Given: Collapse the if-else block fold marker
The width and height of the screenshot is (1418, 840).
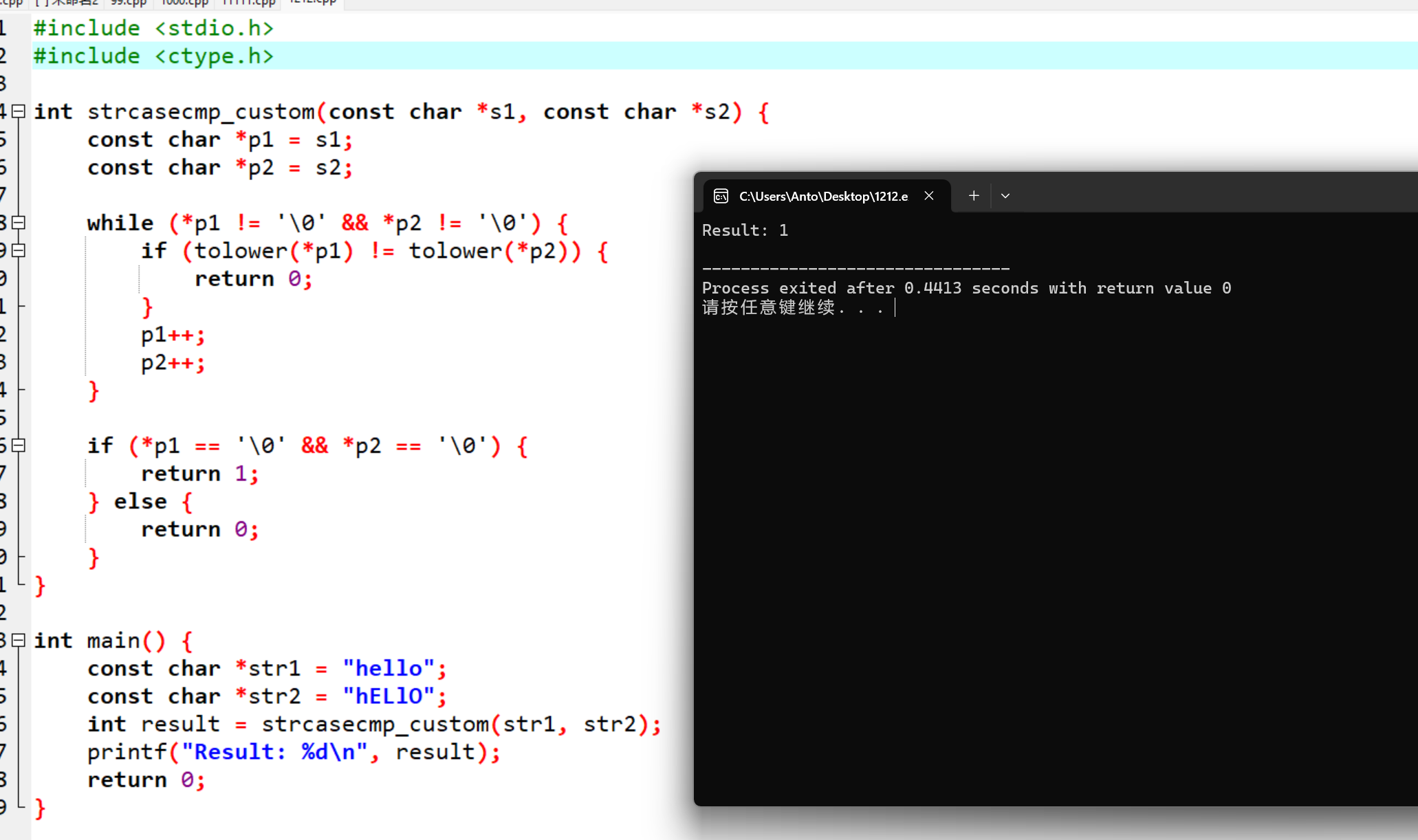Looking at the screenshot, I should [19, 445].
